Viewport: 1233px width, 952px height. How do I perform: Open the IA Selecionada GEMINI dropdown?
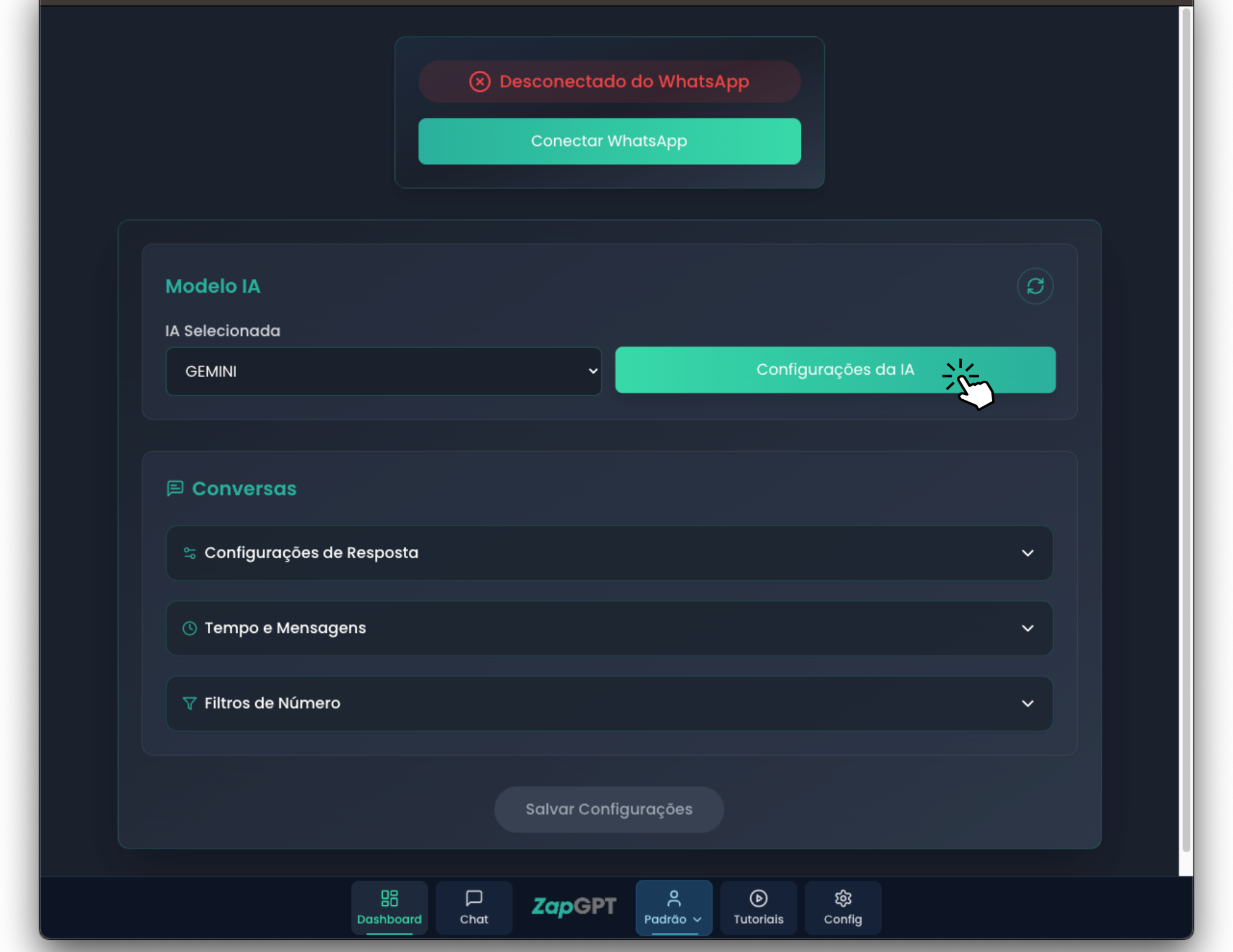383,371
